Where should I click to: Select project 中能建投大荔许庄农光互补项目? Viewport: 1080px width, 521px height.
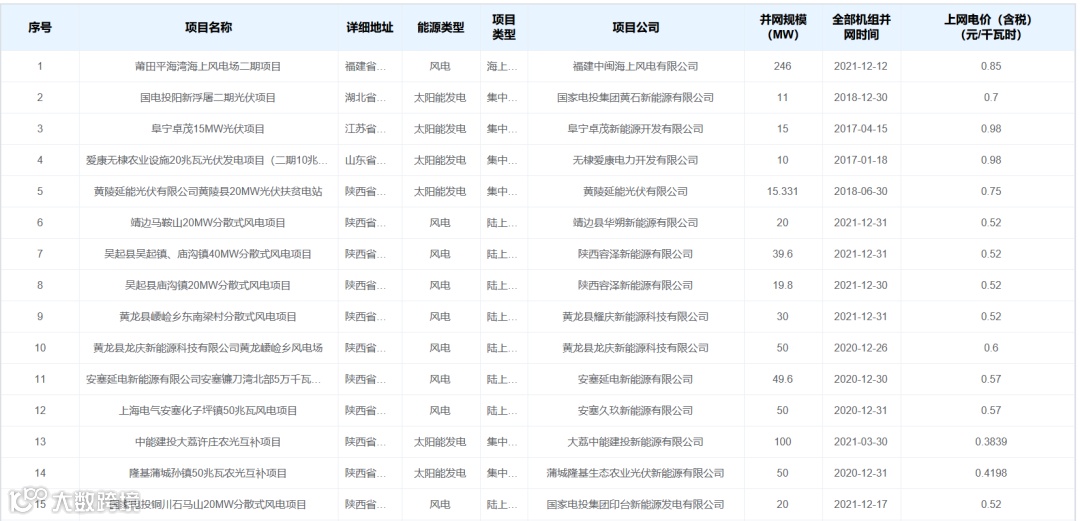tap(208, 442)
